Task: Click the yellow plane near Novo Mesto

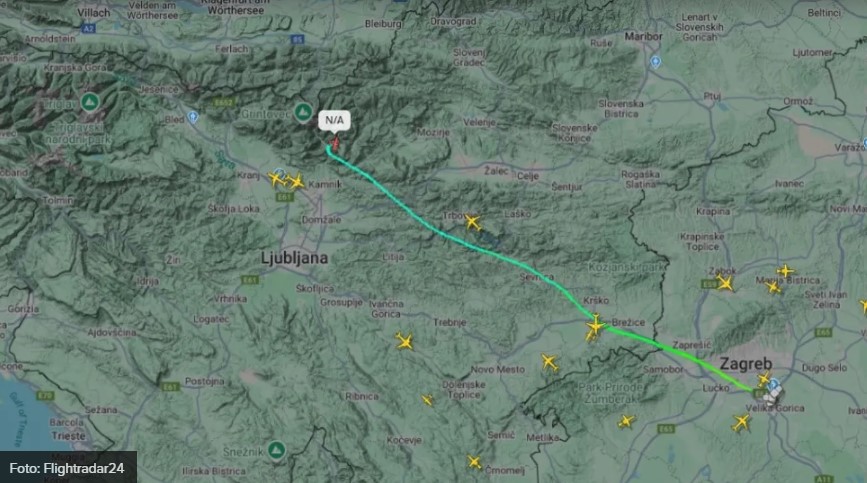Action: point(549,363)
